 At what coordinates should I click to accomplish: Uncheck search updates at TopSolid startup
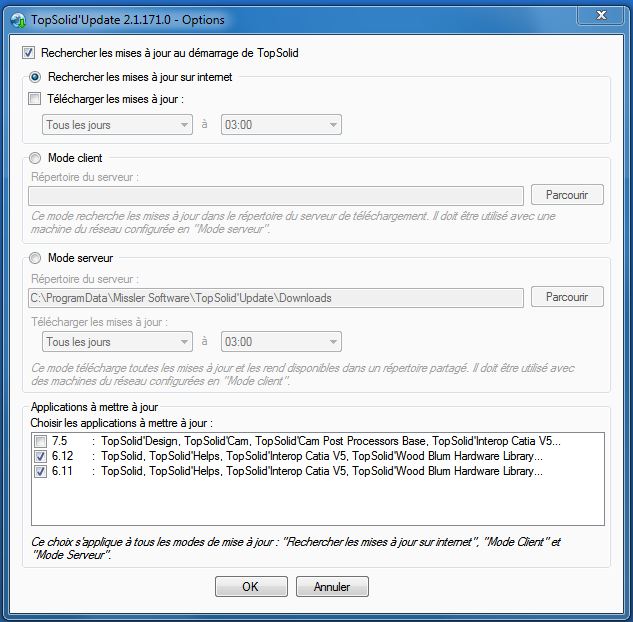tap(28, 53)
